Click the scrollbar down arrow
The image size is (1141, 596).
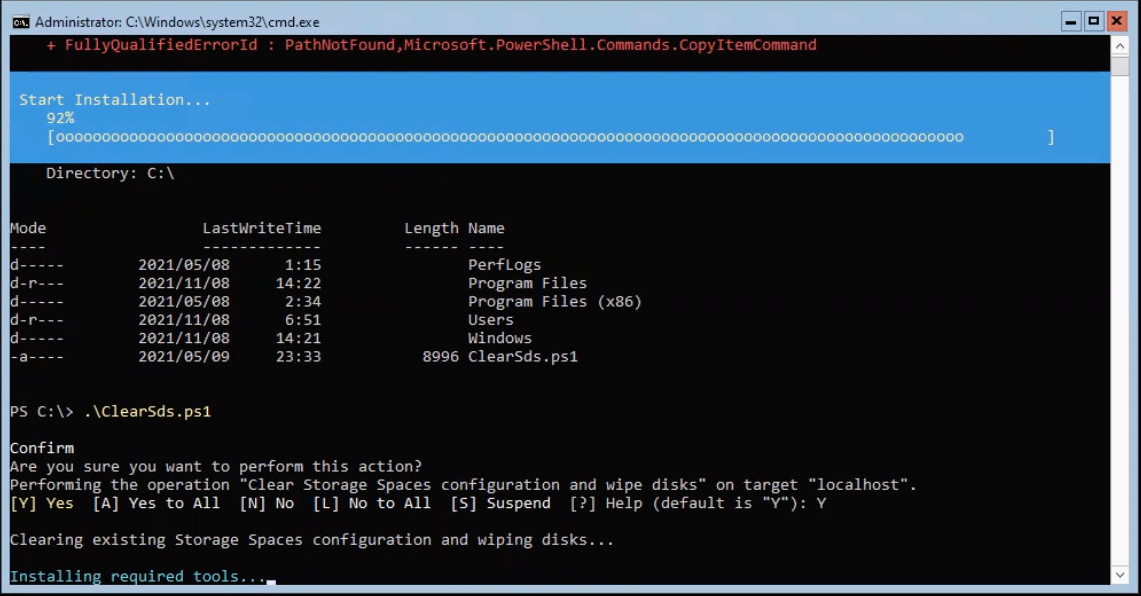coord(1120,575)
